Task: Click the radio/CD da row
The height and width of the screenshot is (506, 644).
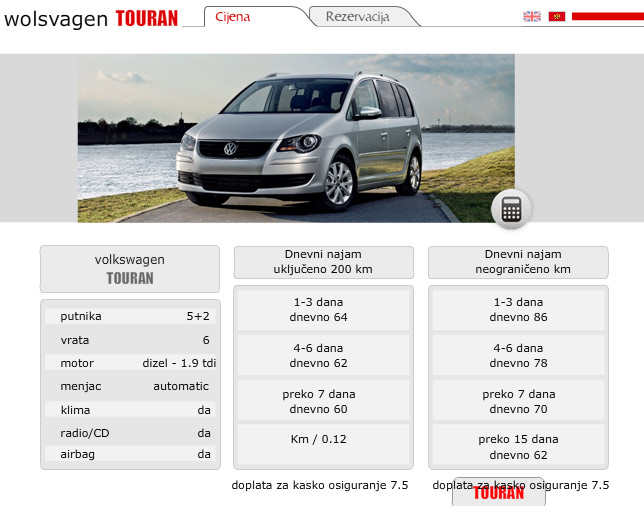Action: click(131, 433)
